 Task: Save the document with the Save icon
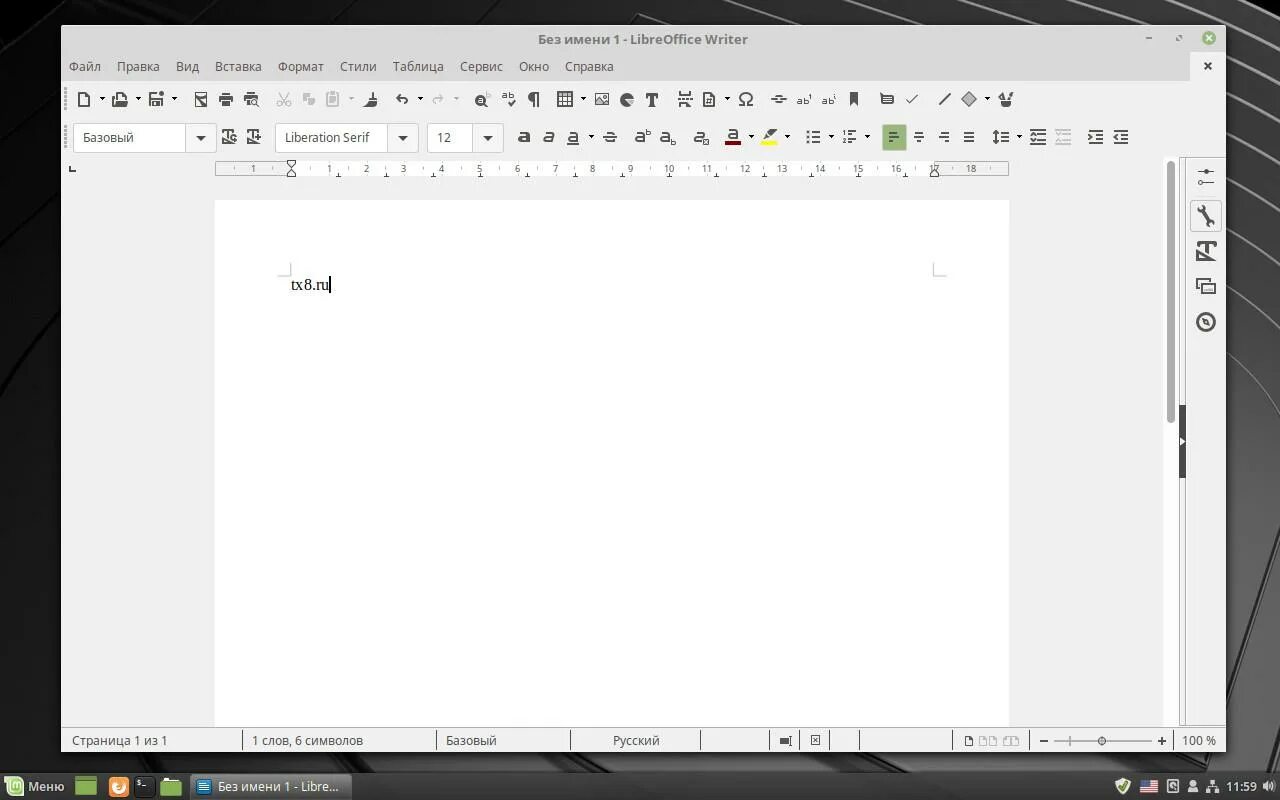(156, 99)
